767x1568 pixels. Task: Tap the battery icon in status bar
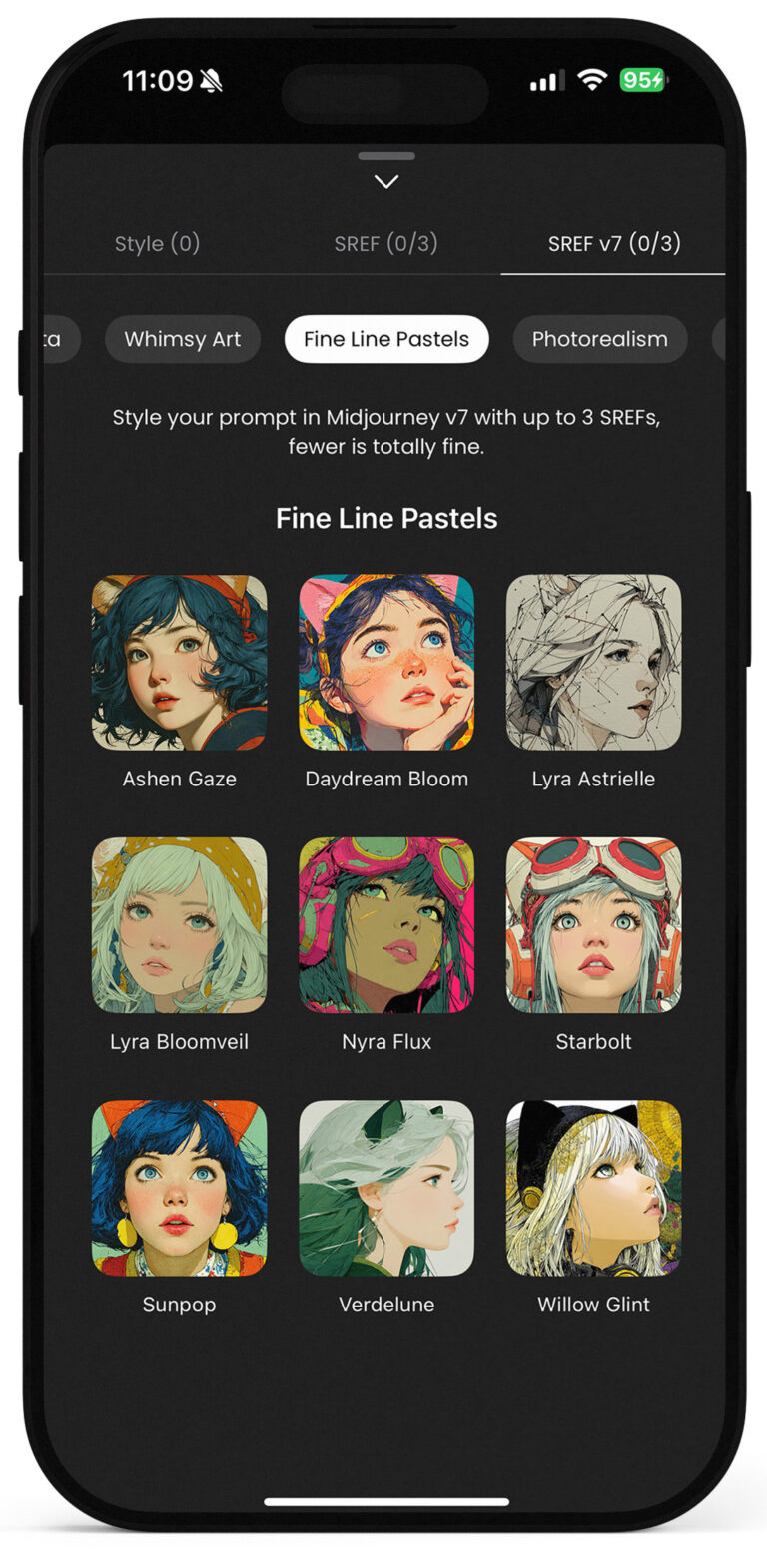(643, 80)
